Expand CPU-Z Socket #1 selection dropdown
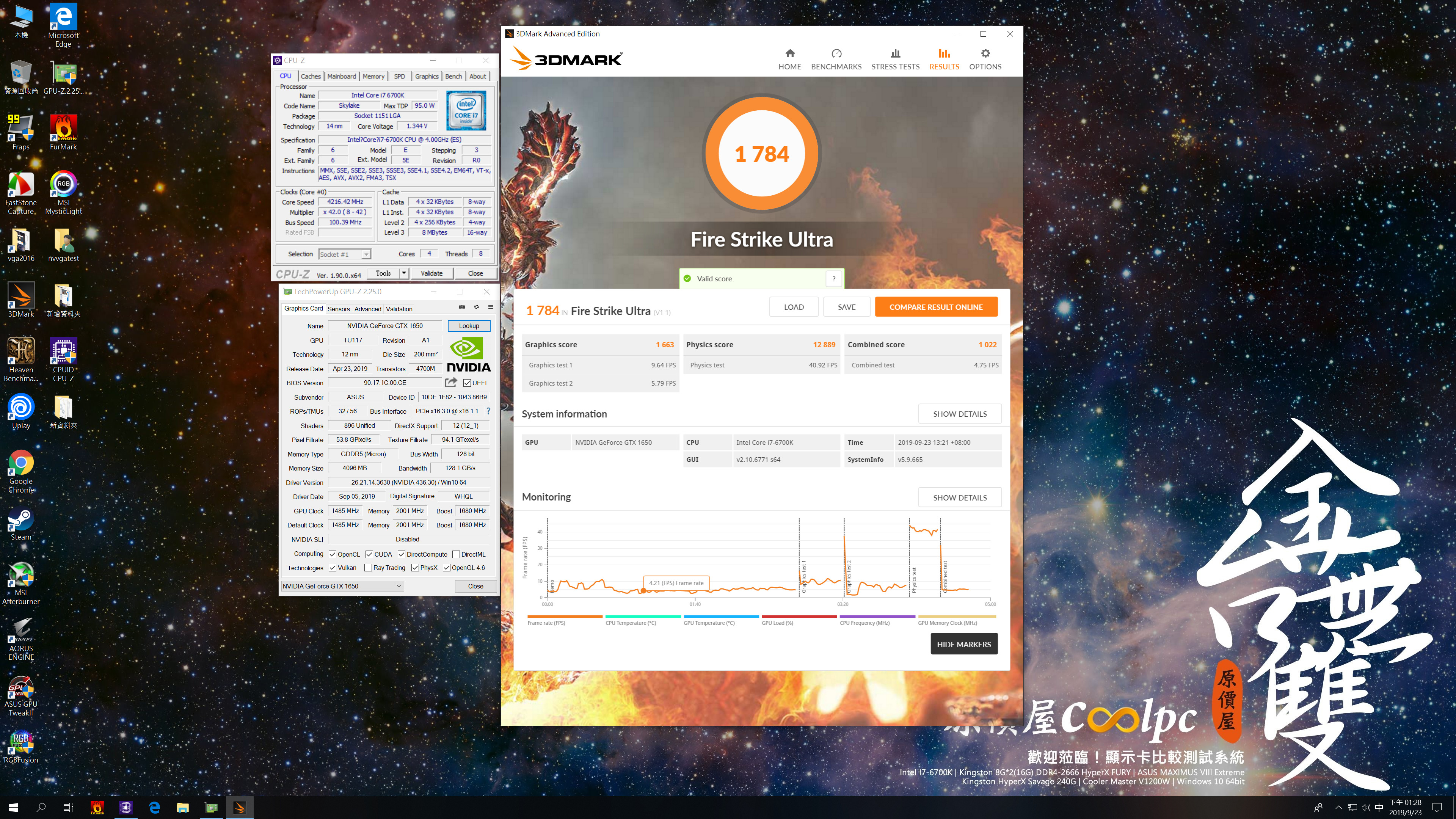Screen dimensions: 1456x819 coord(366,254)
